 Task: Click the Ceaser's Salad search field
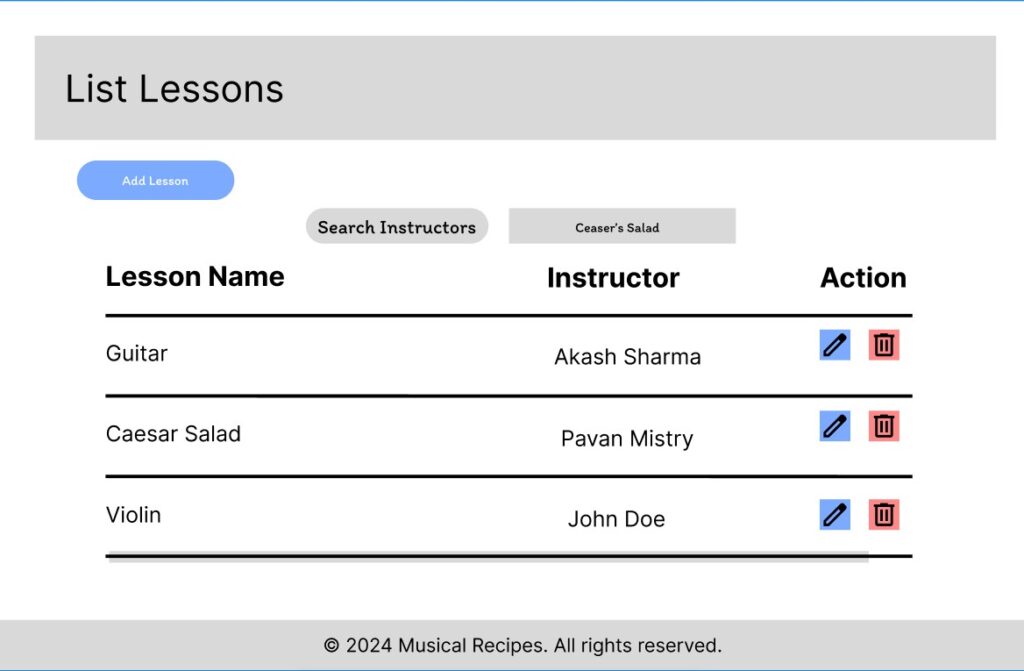tap(621, 226)
